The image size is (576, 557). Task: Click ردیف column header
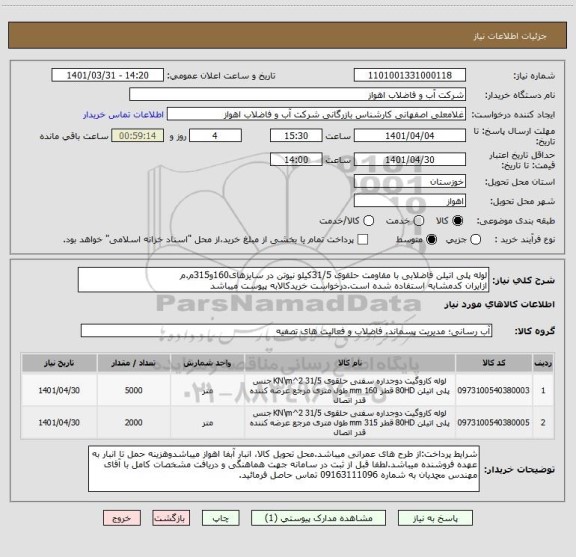[x=543, y=363]
